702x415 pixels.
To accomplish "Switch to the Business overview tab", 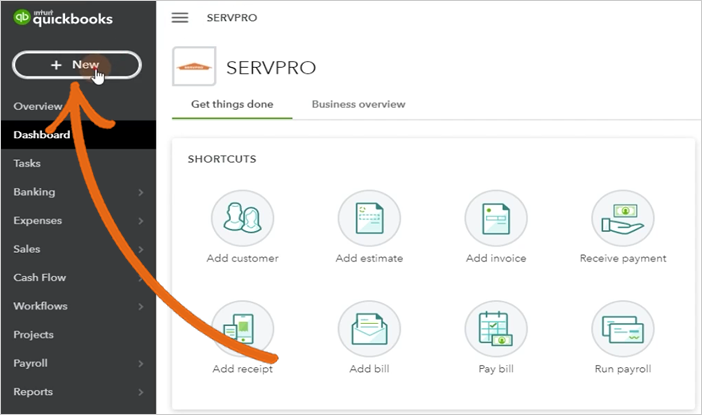I will [x=358, y=104].
